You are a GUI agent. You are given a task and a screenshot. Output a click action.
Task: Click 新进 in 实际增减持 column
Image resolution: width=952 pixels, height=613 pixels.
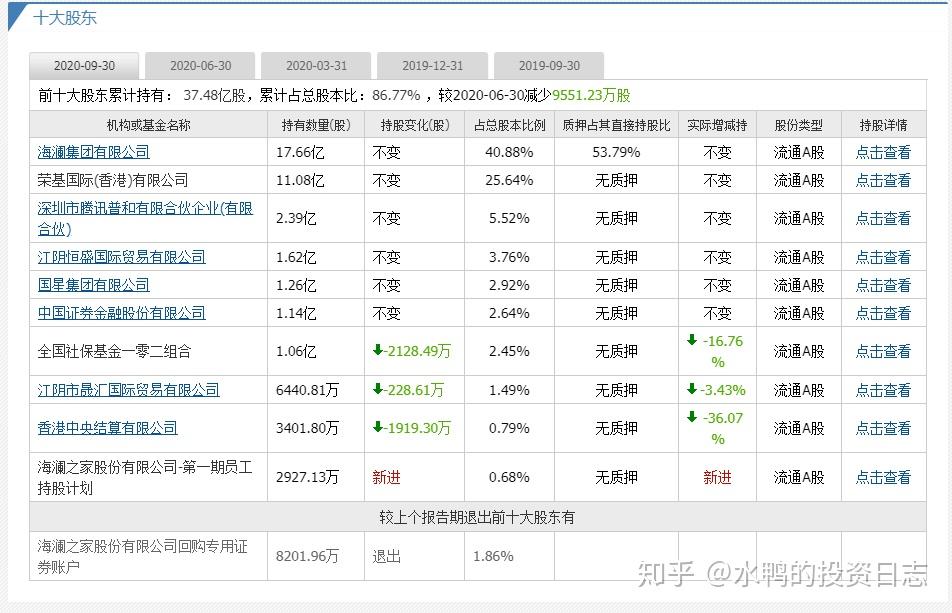coord(717,478)
